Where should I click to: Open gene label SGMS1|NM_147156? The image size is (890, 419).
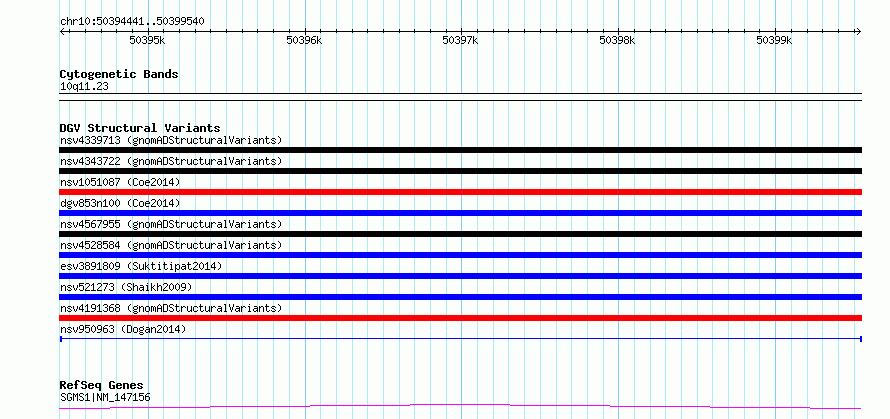pos(105,397)
